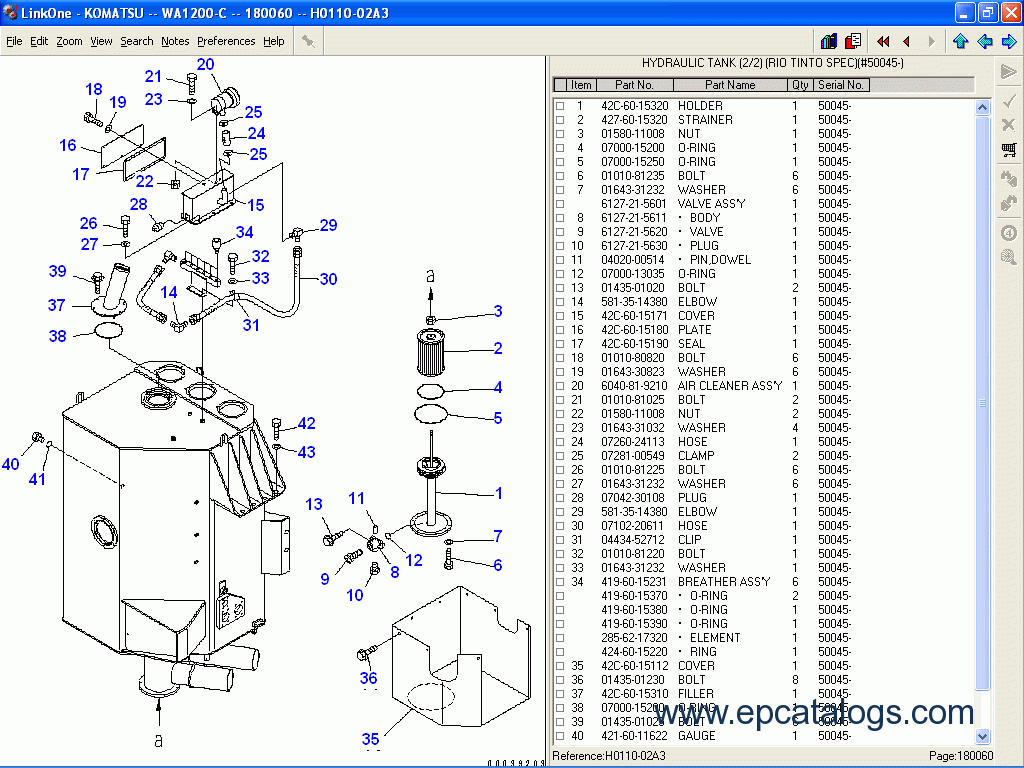The width and height of the screenshot is (1024, 768).
Task: Click the upper plug connector icon
Action: tap(1008, 178)
